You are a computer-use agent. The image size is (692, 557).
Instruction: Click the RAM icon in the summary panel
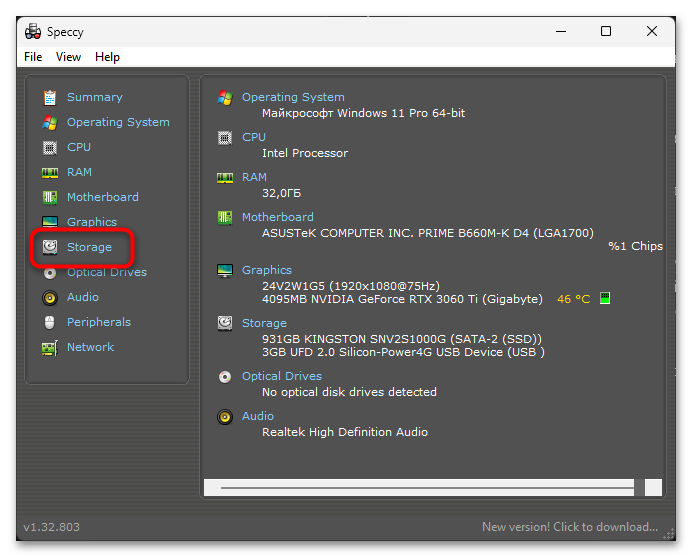[225, 178]
